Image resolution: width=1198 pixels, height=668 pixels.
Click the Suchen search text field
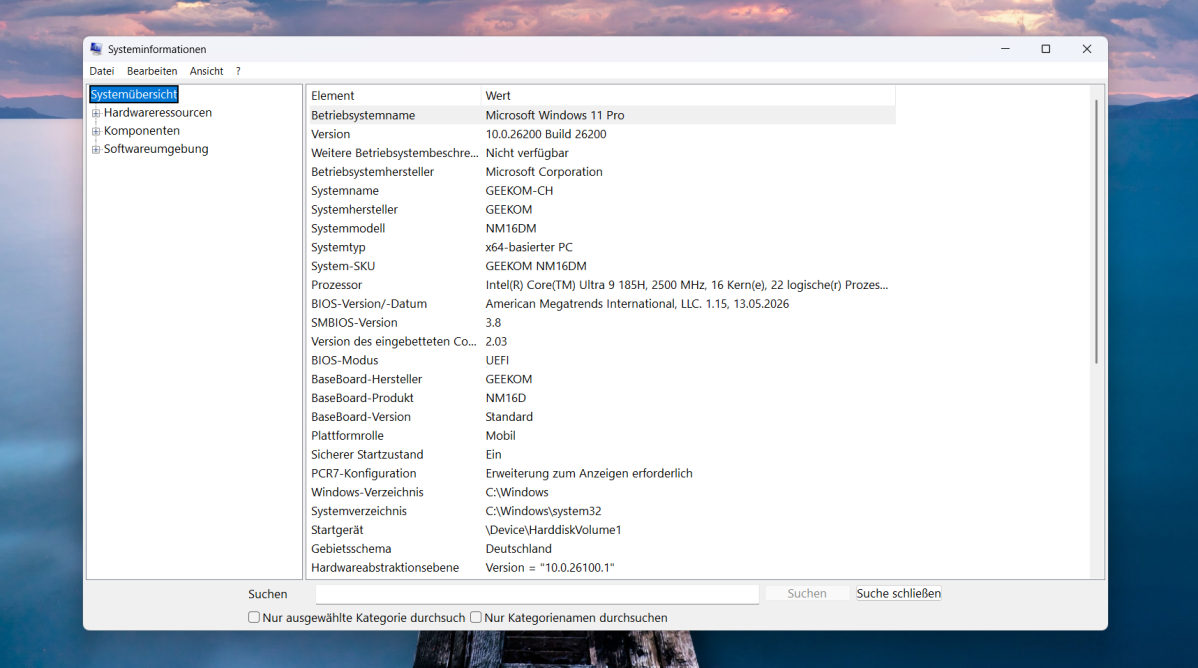(537, 594)
